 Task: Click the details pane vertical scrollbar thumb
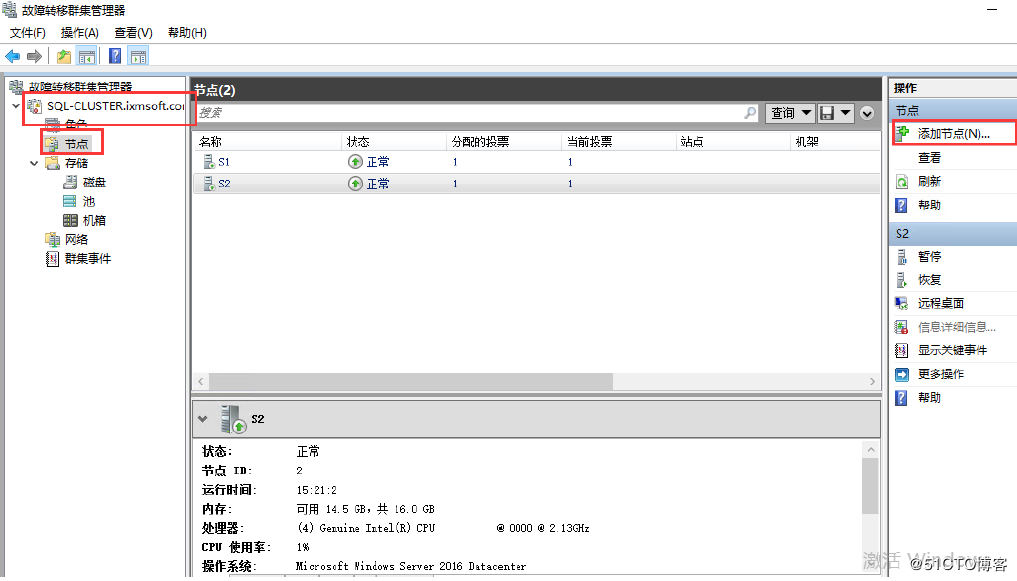tap(870, 486)
